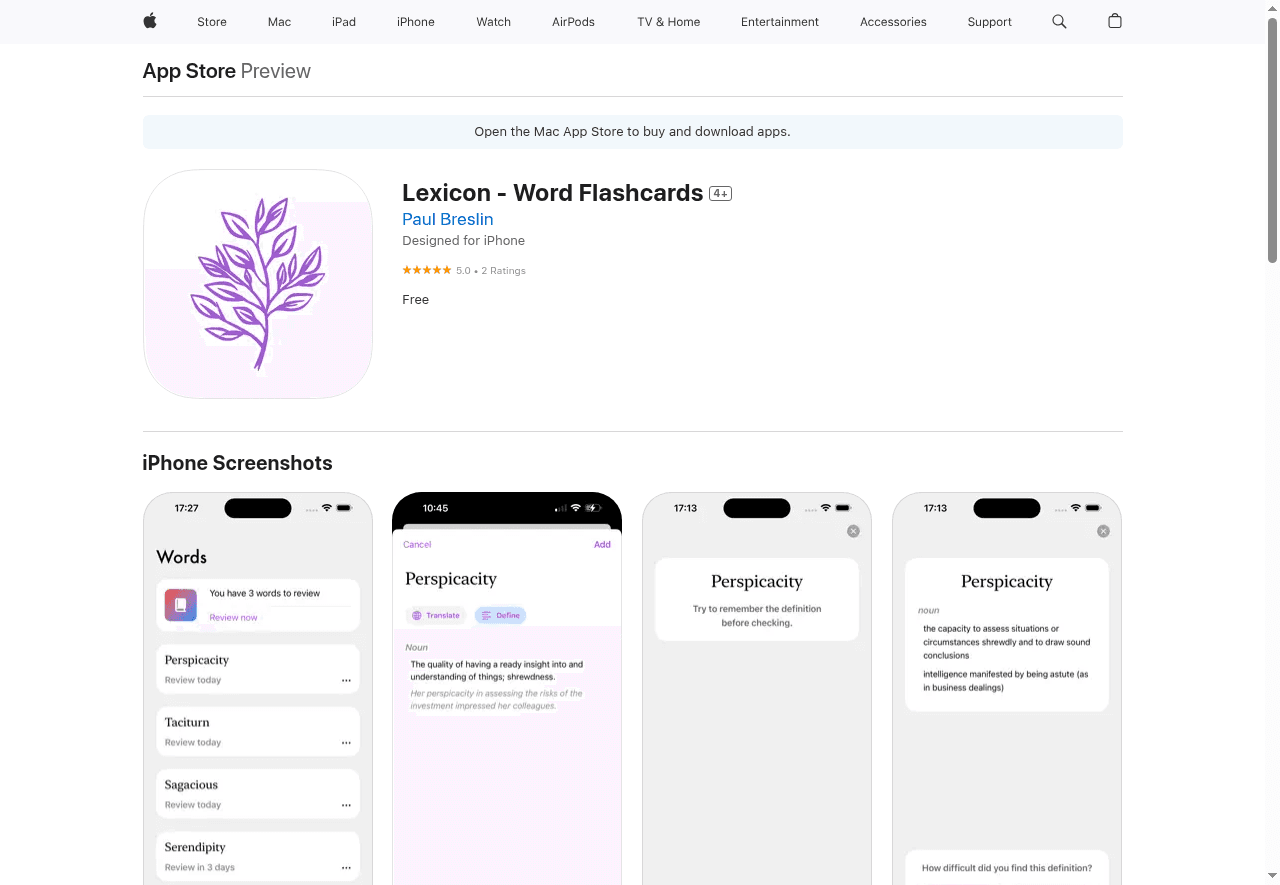This screenshot has width=1280, height=885.
Task: Click the dismiss X on the fourth screenshot
Action: 1103,531
